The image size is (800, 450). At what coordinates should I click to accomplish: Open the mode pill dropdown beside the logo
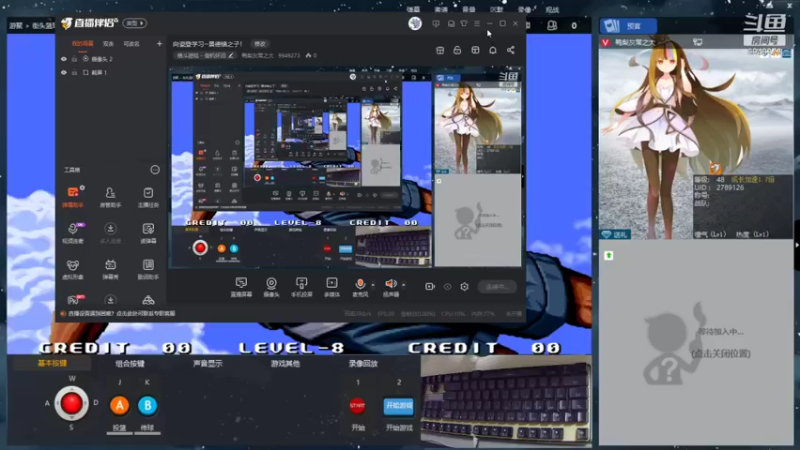point(135,23)
